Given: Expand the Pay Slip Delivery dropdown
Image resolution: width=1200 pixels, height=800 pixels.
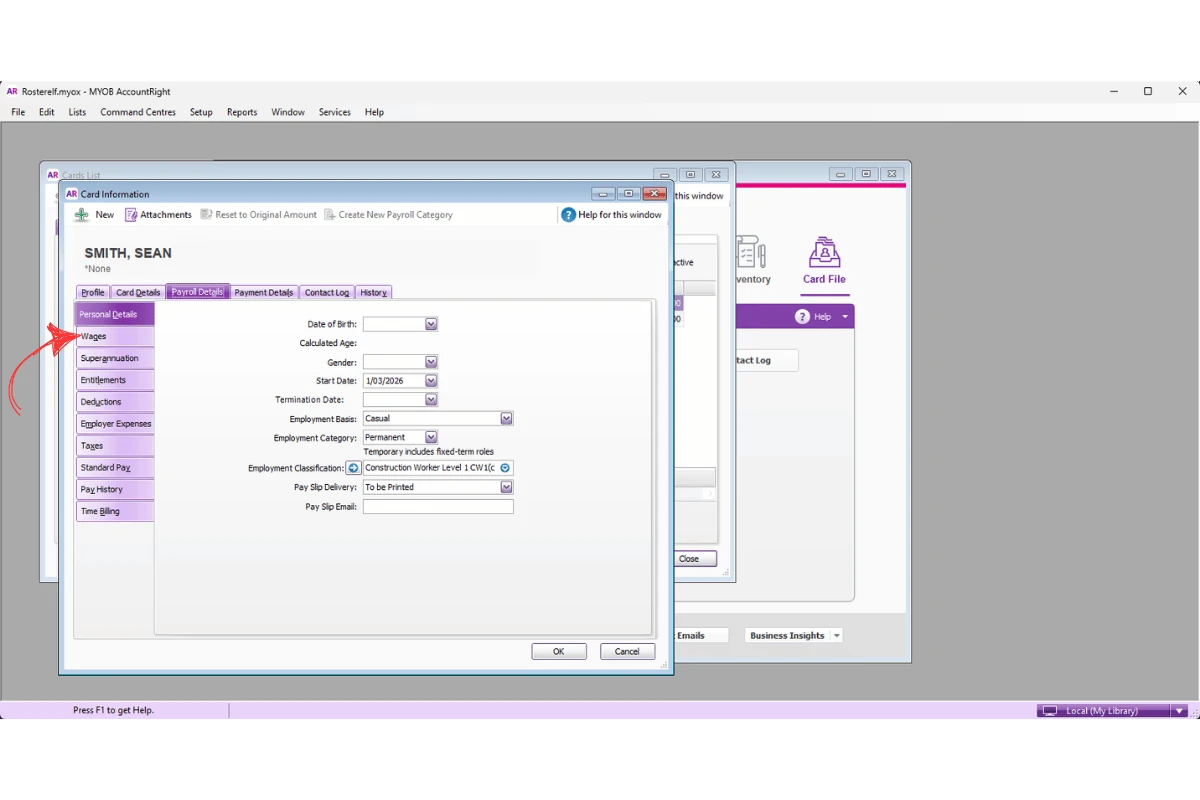Looking at the screenshot, I should [506, 487].
